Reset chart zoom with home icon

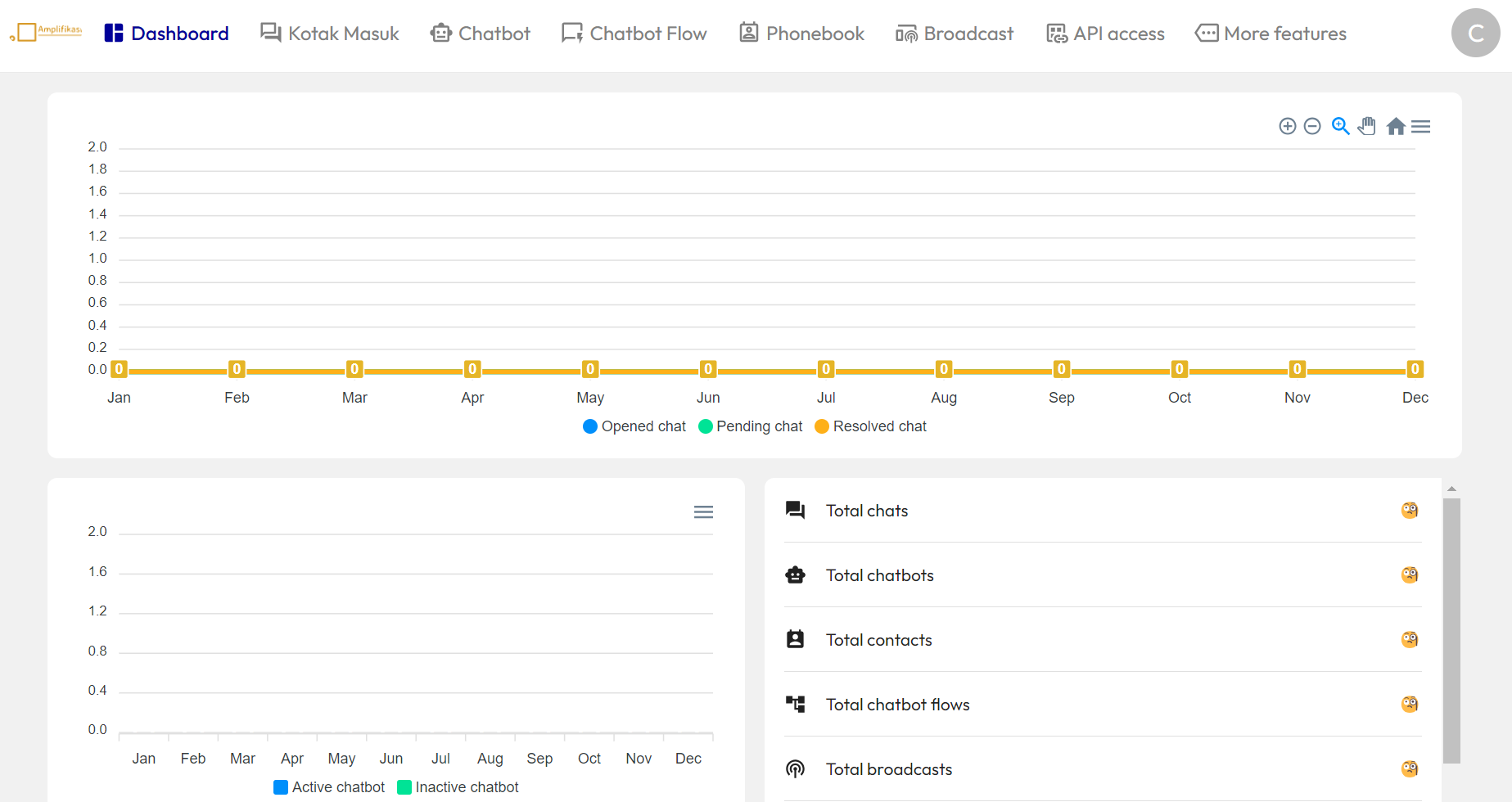[x=1396, y=126]
